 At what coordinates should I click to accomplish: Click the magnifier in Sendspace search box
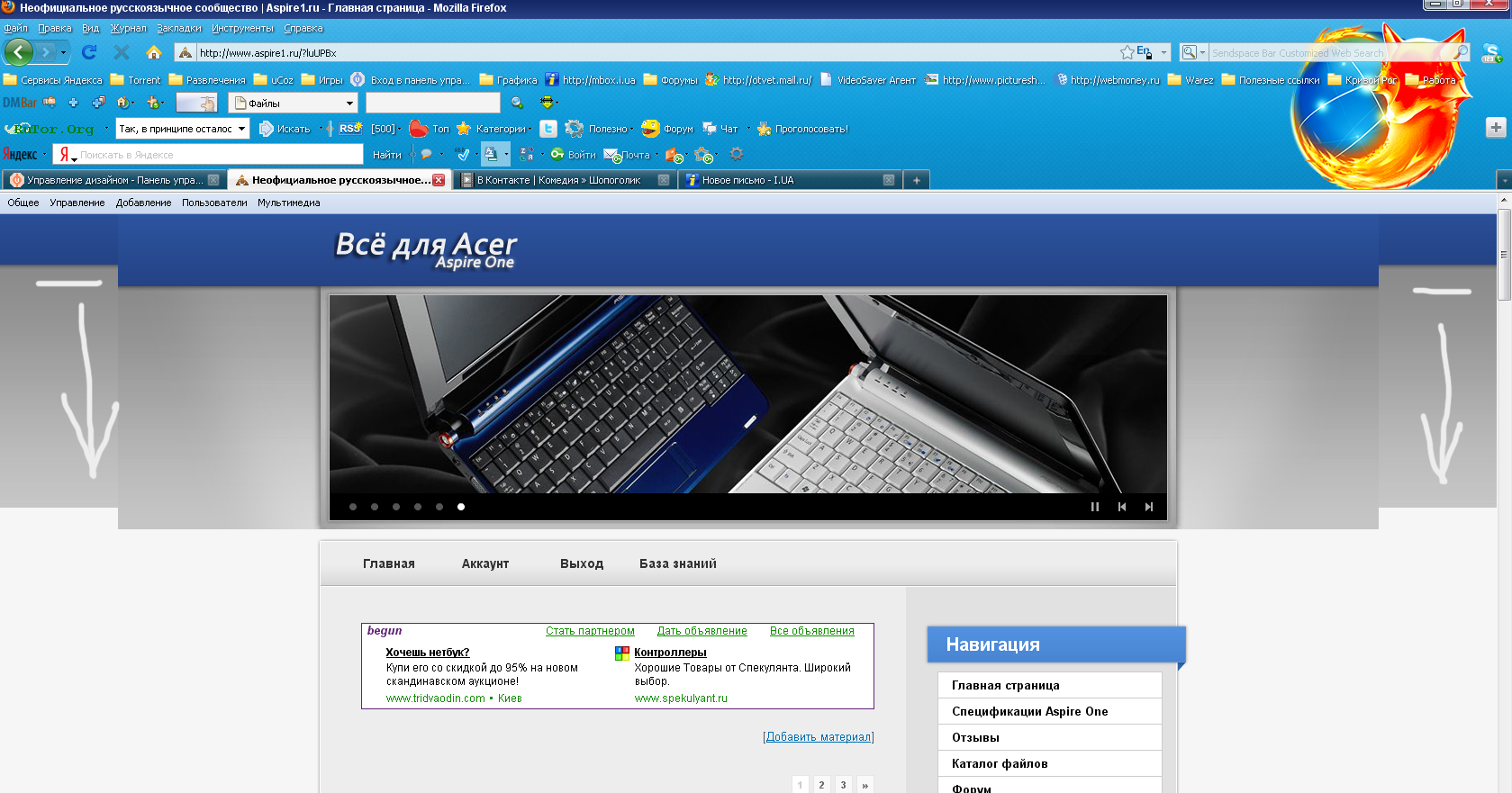pos(1459,52)
